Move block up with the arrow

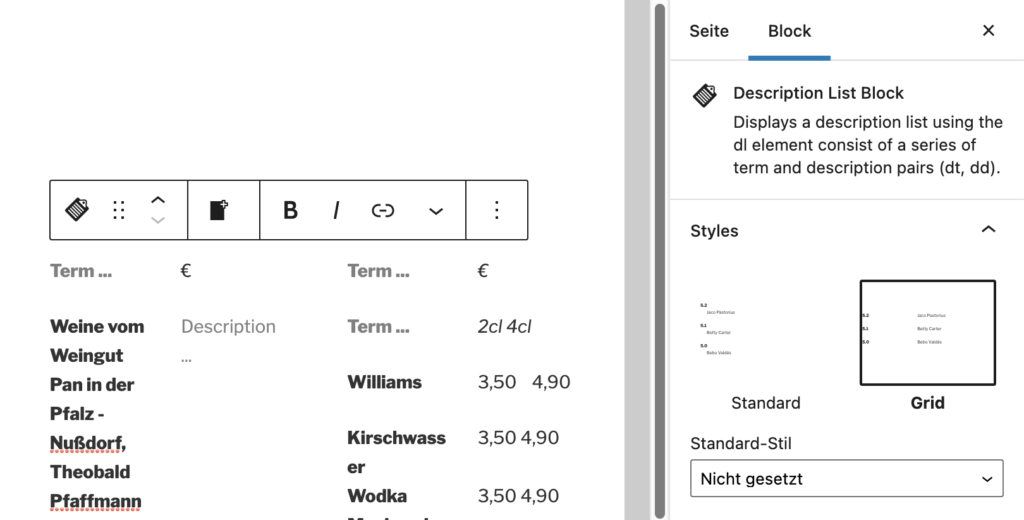click(158, 200)
